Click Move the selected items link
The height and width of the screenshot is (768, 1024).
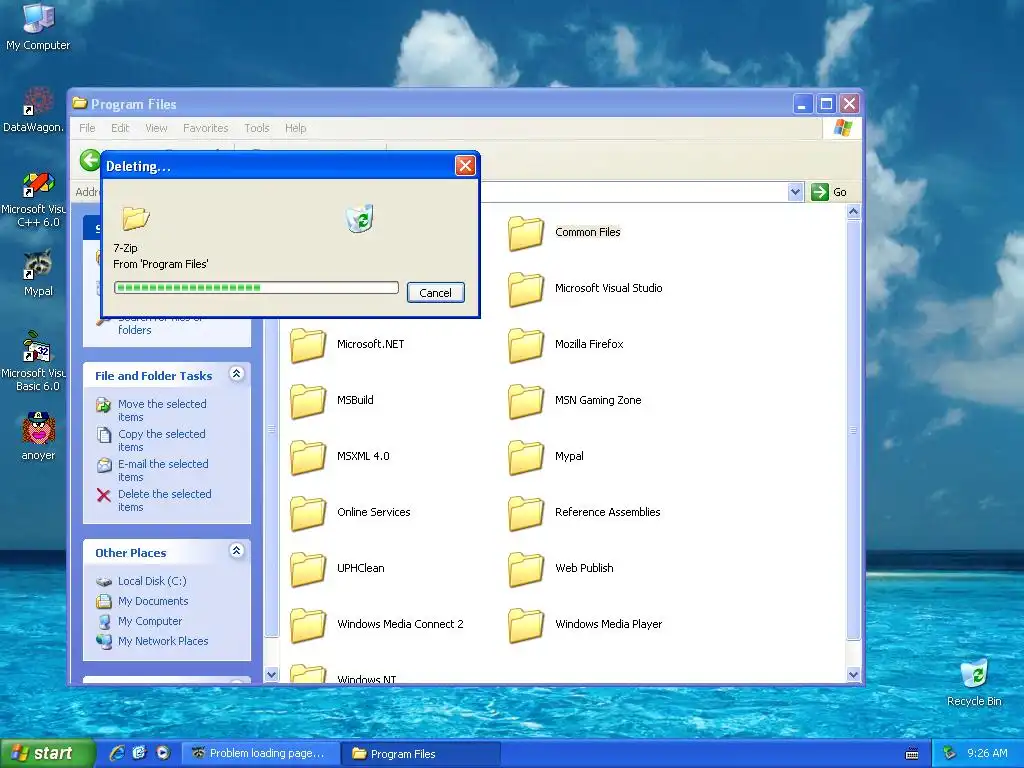pos(162,410)
